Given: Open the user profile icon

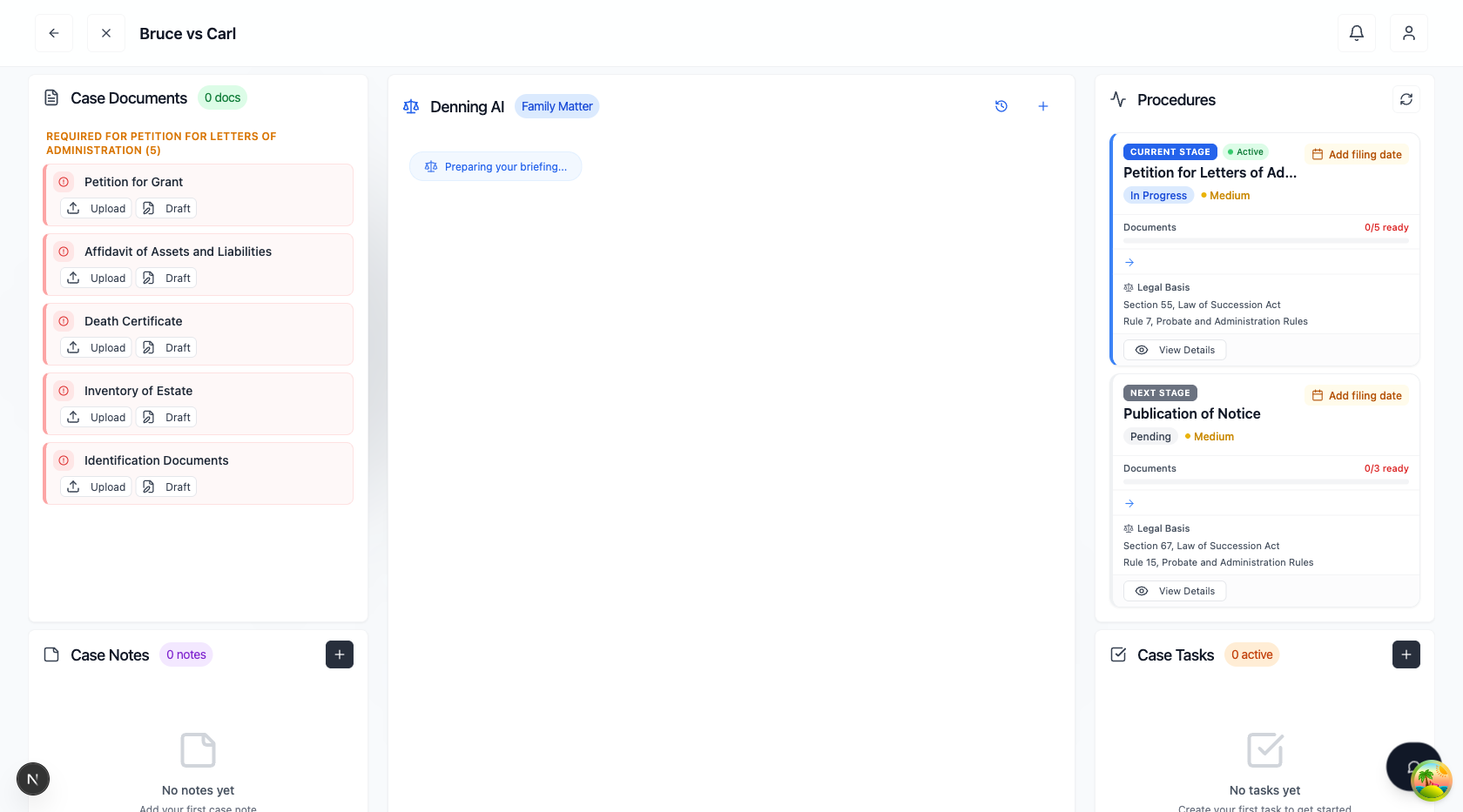Looking at the screenshot, I should coord(1408,32).
